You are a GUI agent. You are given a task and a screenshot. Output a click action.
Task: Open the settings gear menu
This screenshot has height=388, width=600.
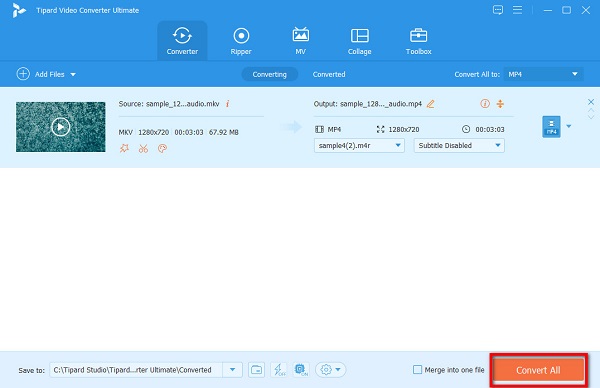tap(331, 370)
